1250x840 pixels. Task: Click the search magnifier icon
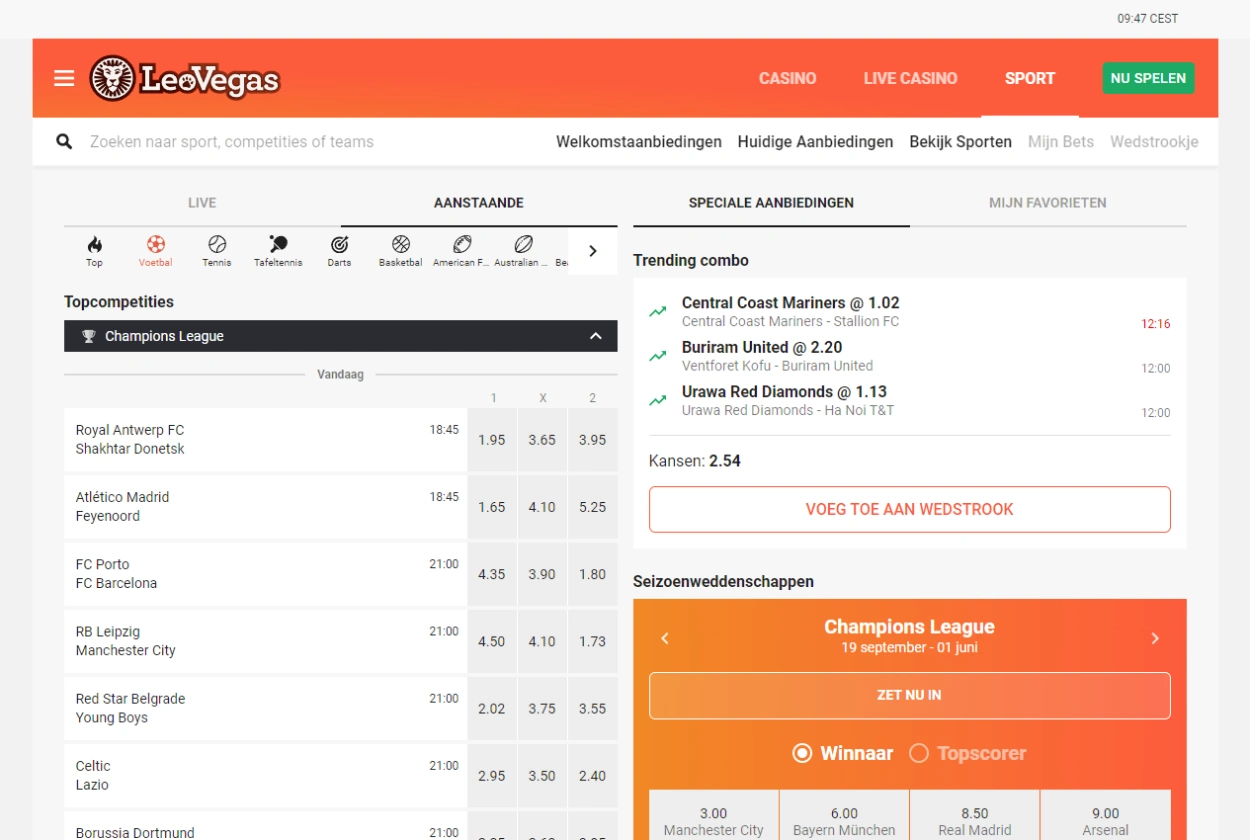[x=64, y=142]
